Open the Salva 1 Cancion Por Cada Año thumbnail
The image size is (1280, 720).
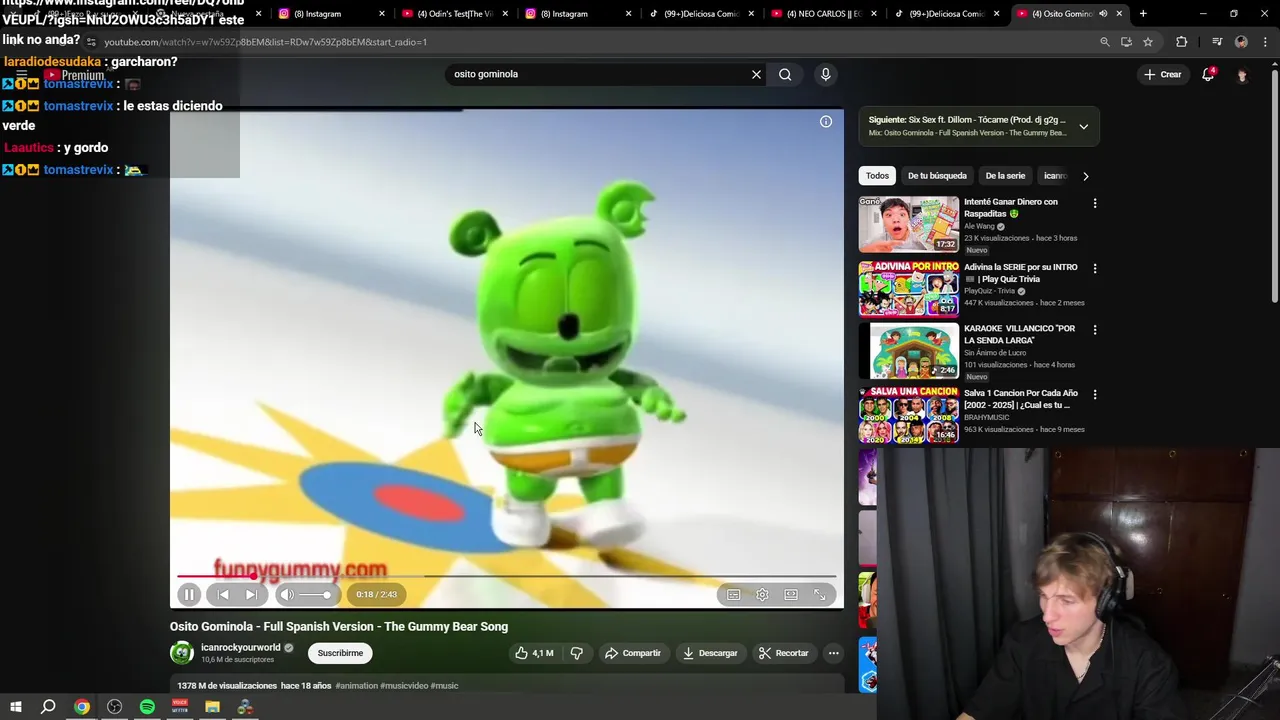pyautogui.click(x=909, y=415)
